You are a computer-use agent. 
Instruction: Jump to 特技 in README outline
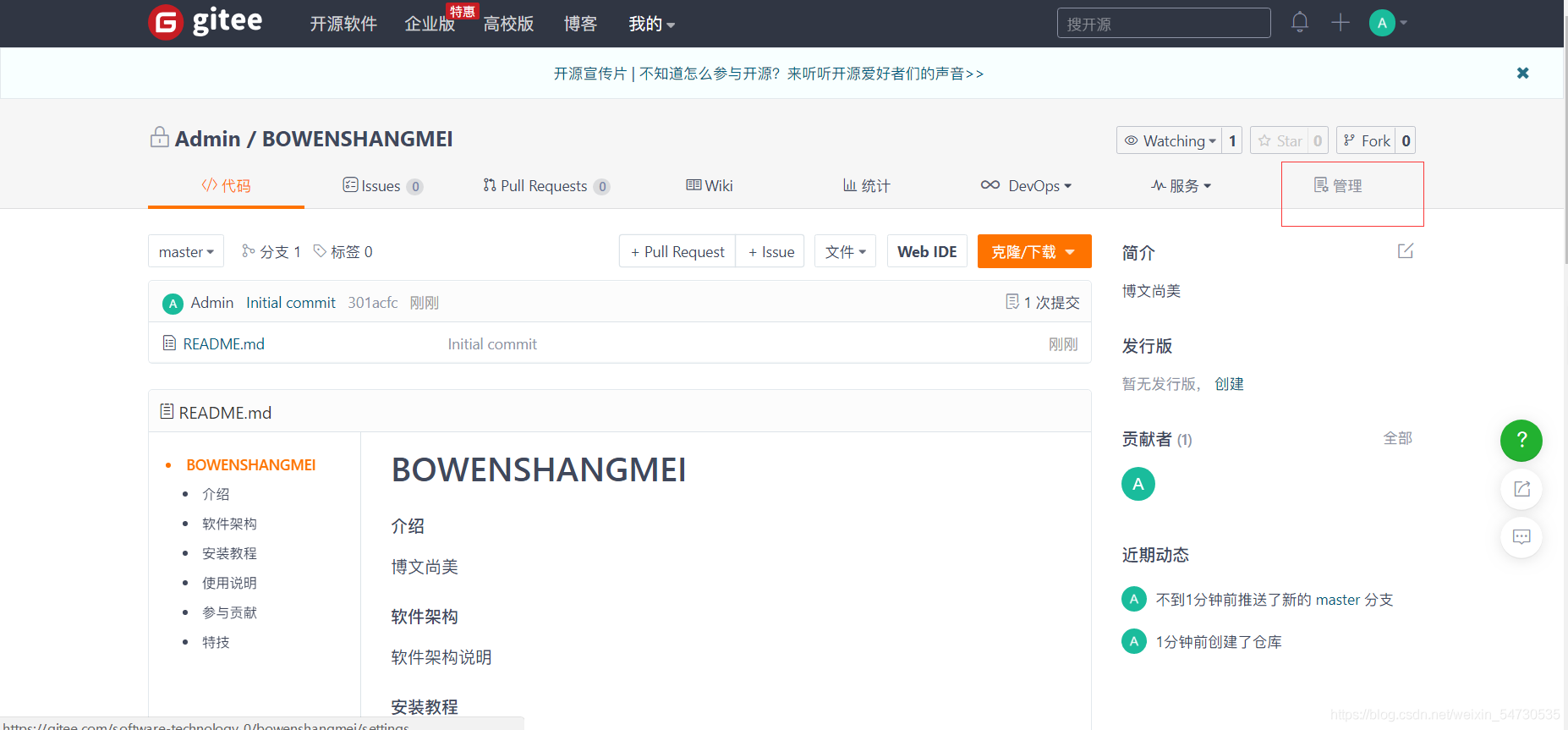(x=216, y=642)
